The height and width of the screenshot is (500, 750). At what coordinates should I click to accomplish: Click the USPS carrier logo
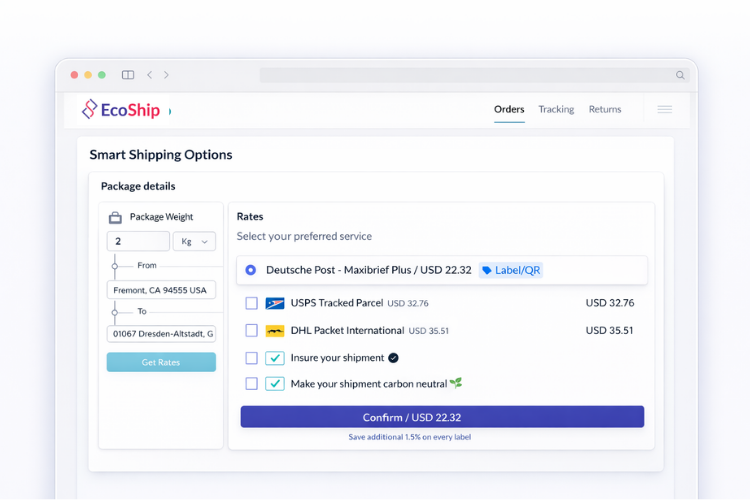(275, 303)
